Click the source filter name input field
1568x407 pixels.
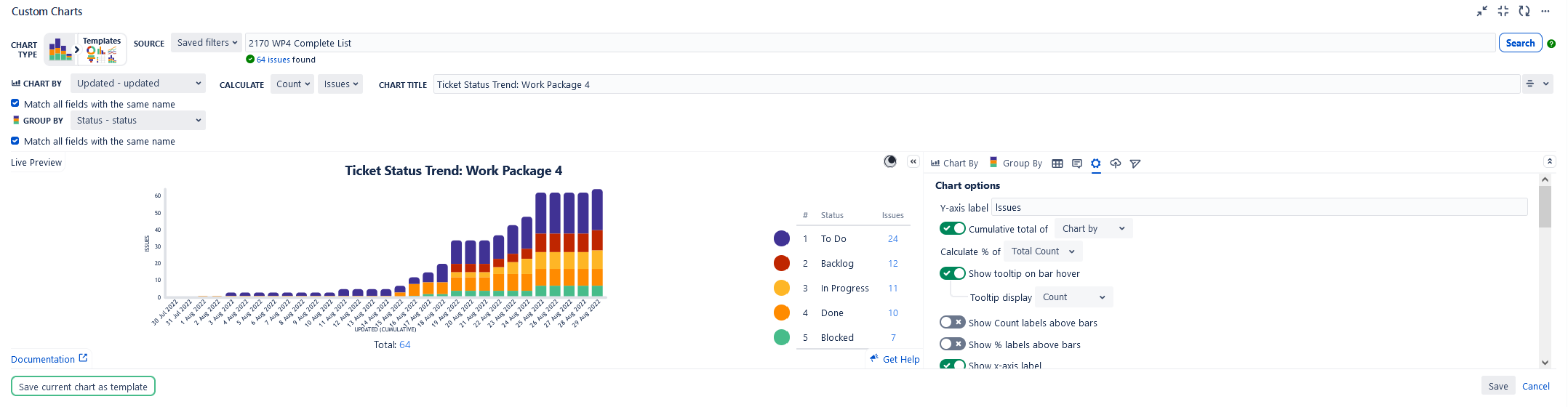tap(870, 43)
